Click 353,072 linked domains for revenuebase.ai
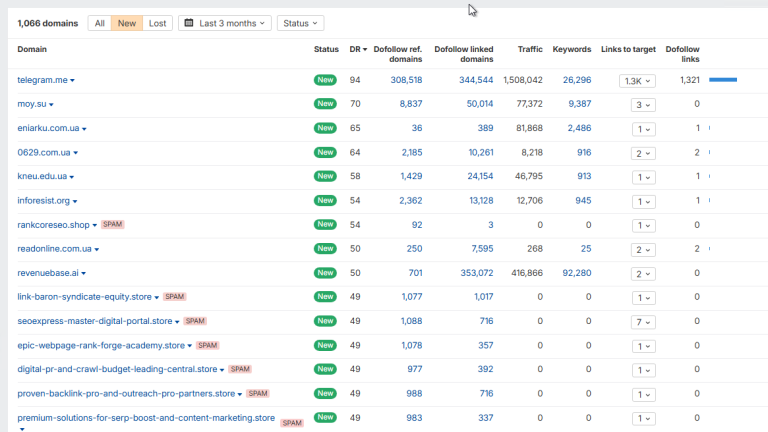This screenshot has width=768, height=432. (x=477, y=273)
